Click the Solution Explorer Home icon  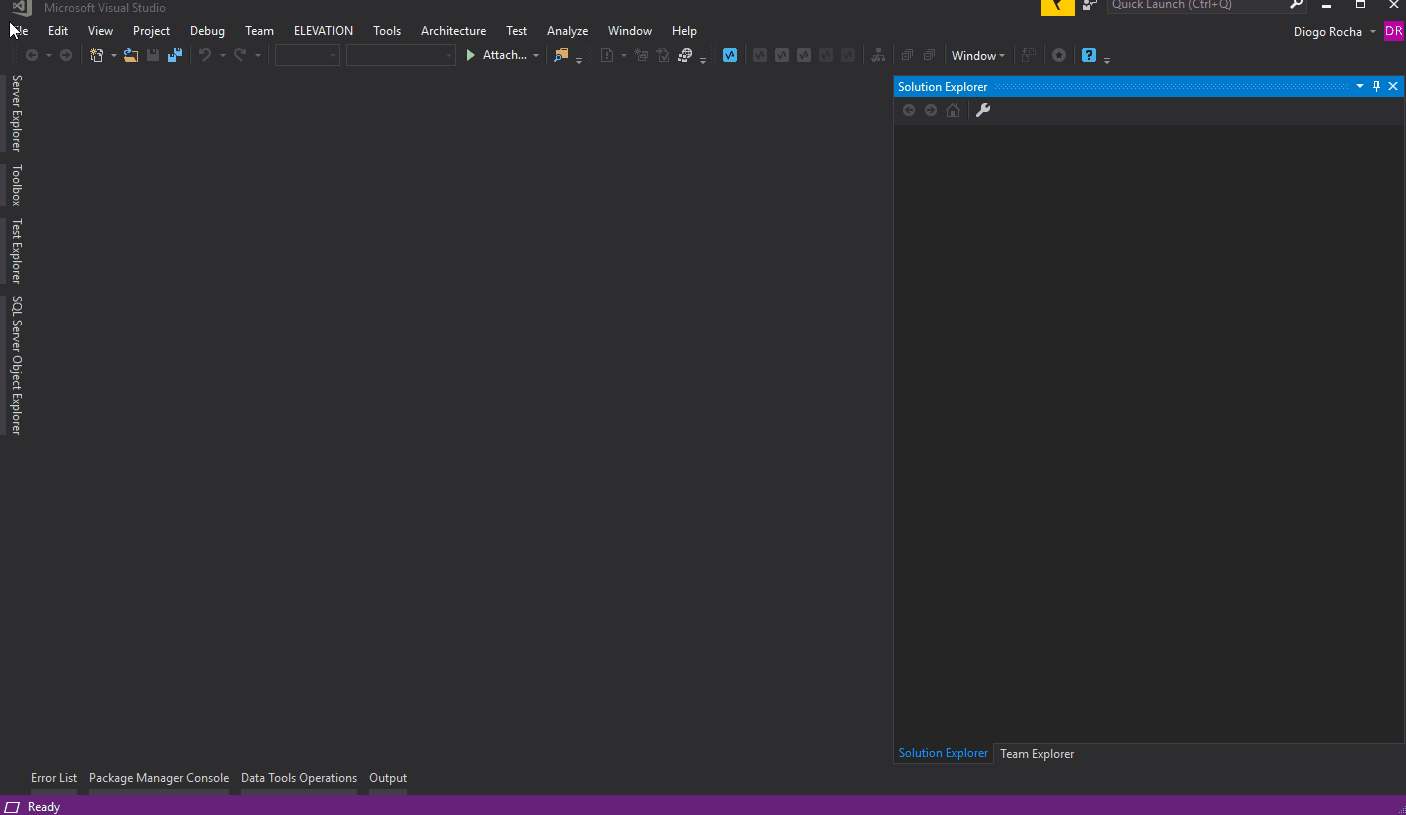[x=953, y=110]
